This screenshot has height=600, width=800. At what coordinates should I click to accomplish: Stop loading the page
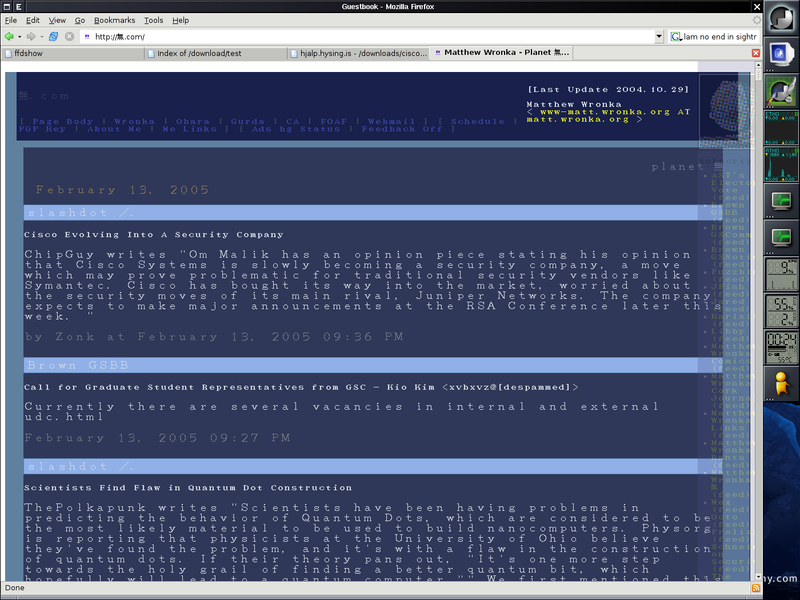click(69, 36)
